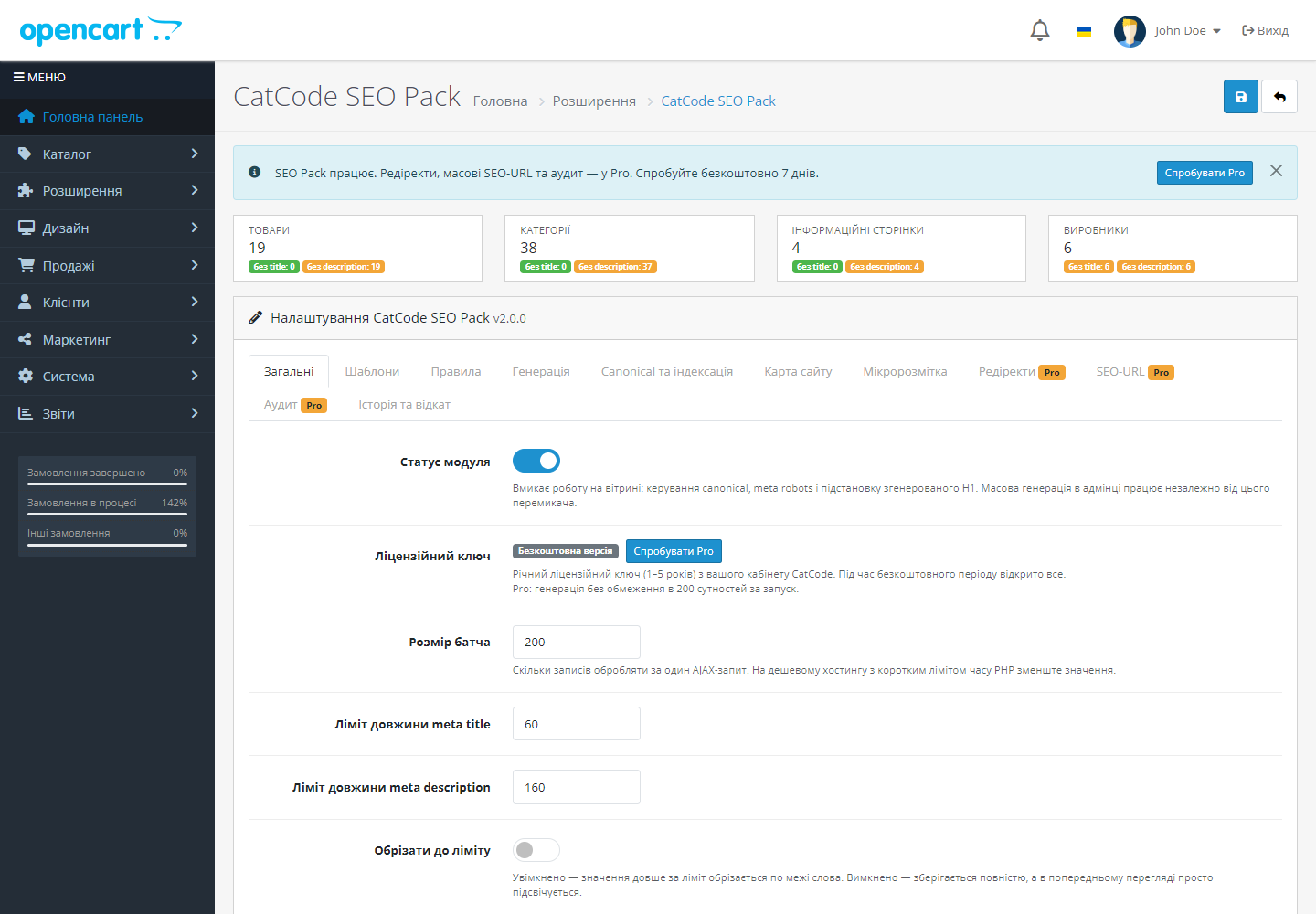This screenshot has height=914, width=1316.
Task: Click the Виробники 'Без title: 6' badge
Action: click(x=1089, y=267)
